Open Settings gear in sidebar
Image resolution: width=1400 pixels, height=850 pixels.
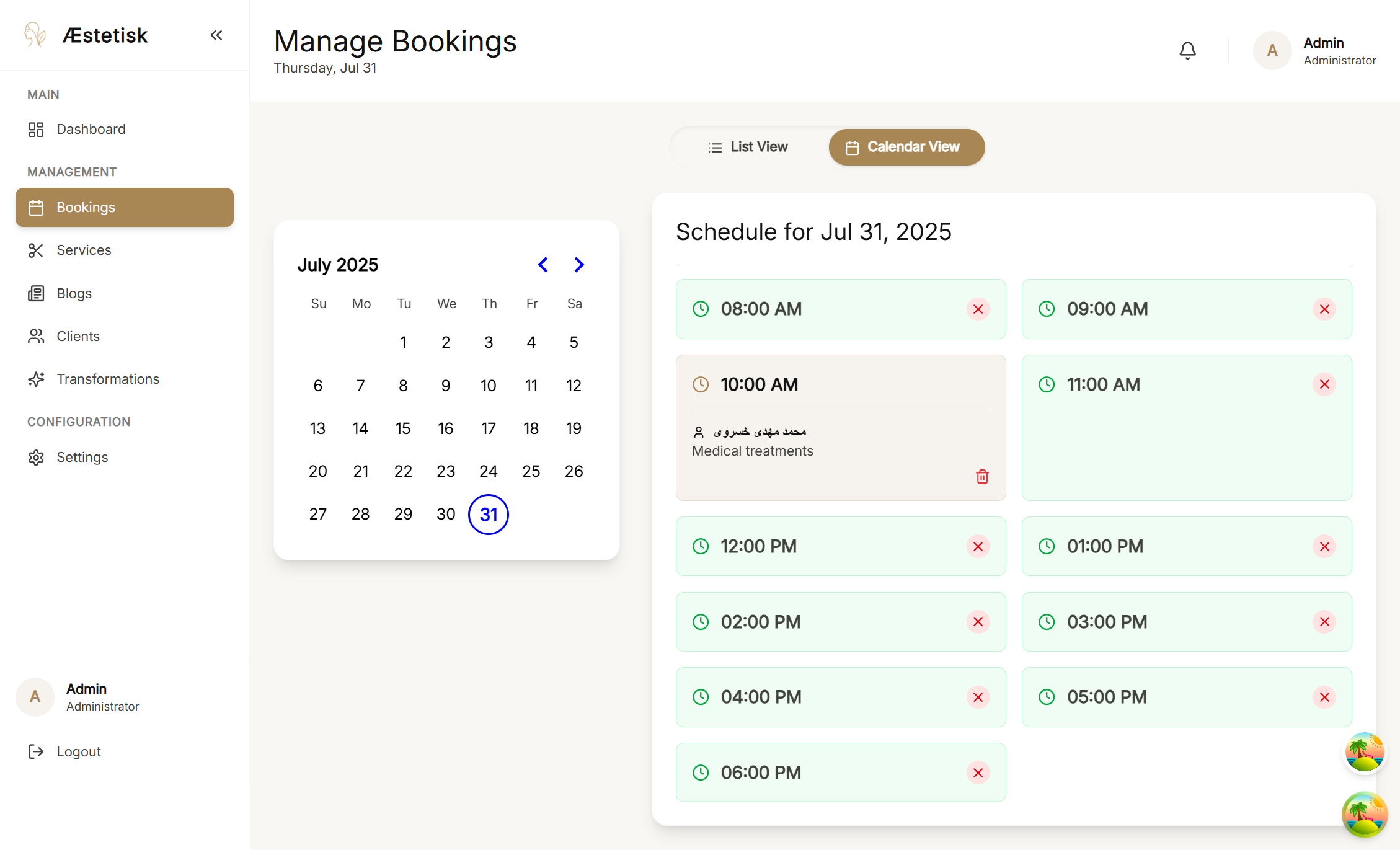36,458
